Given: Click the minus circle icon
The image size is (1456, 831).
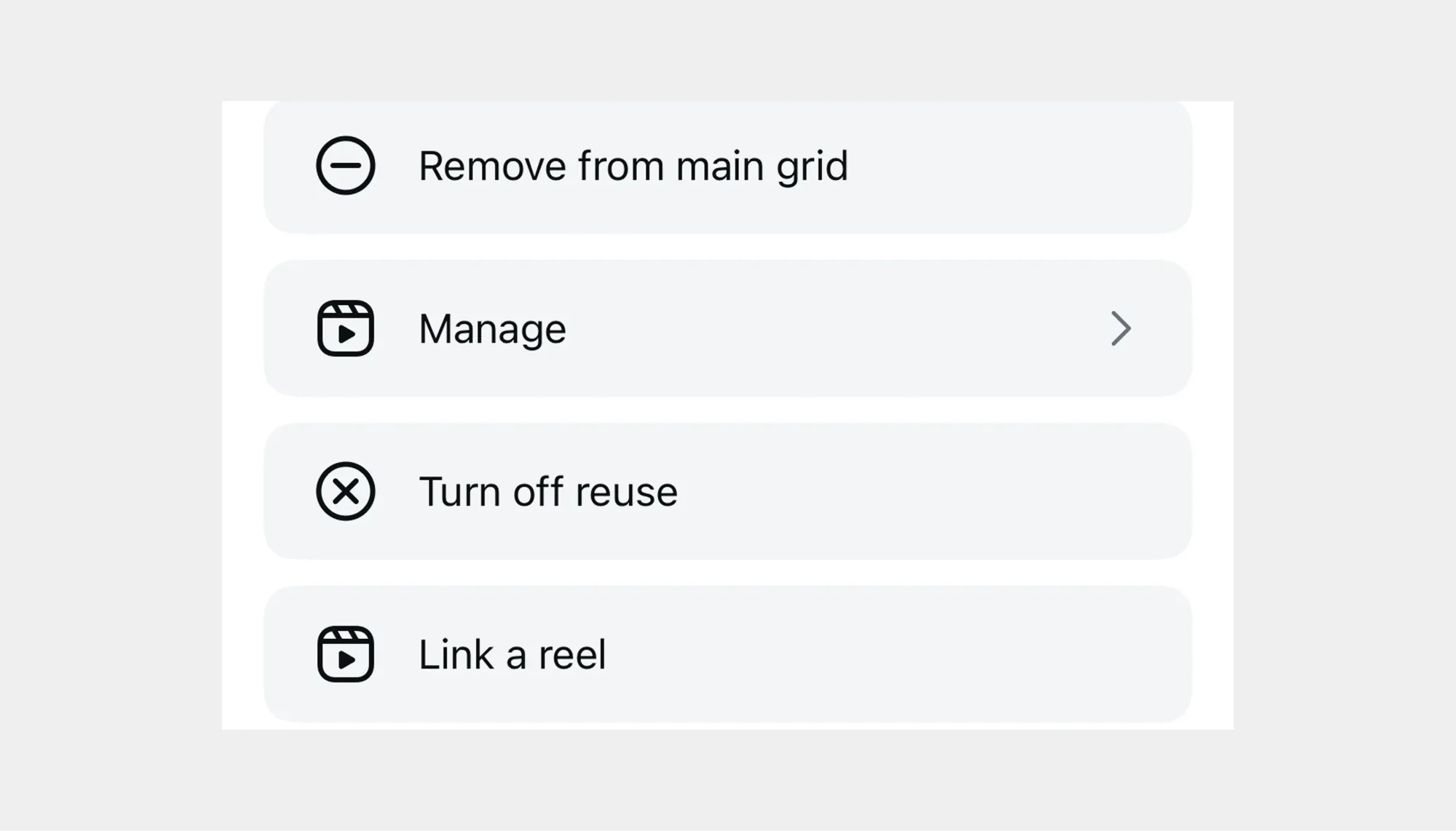Looking at the screenshot, I should [345, 165].
